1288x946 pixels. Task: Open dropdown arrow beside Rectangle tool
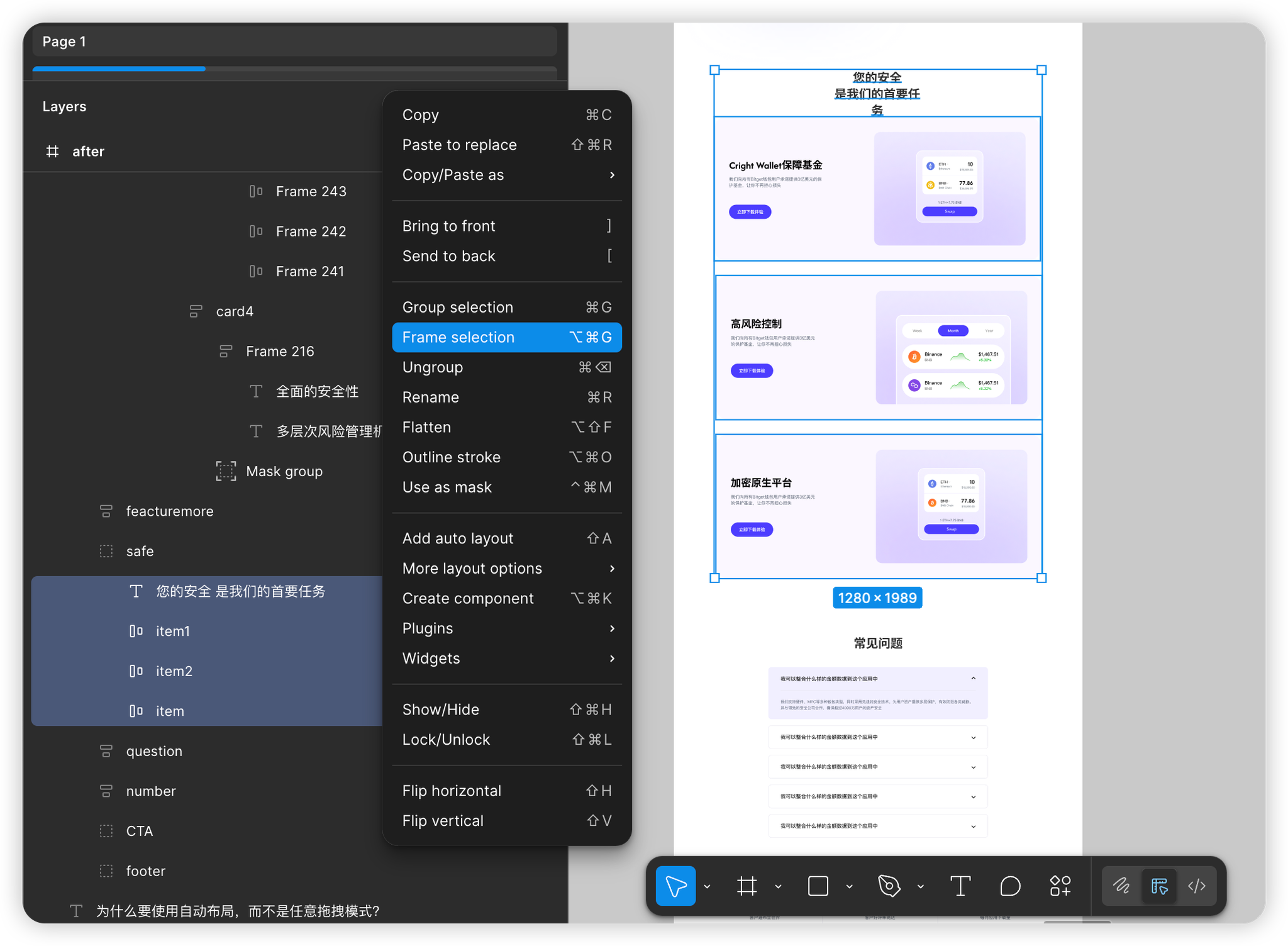(x=849, y=886)
